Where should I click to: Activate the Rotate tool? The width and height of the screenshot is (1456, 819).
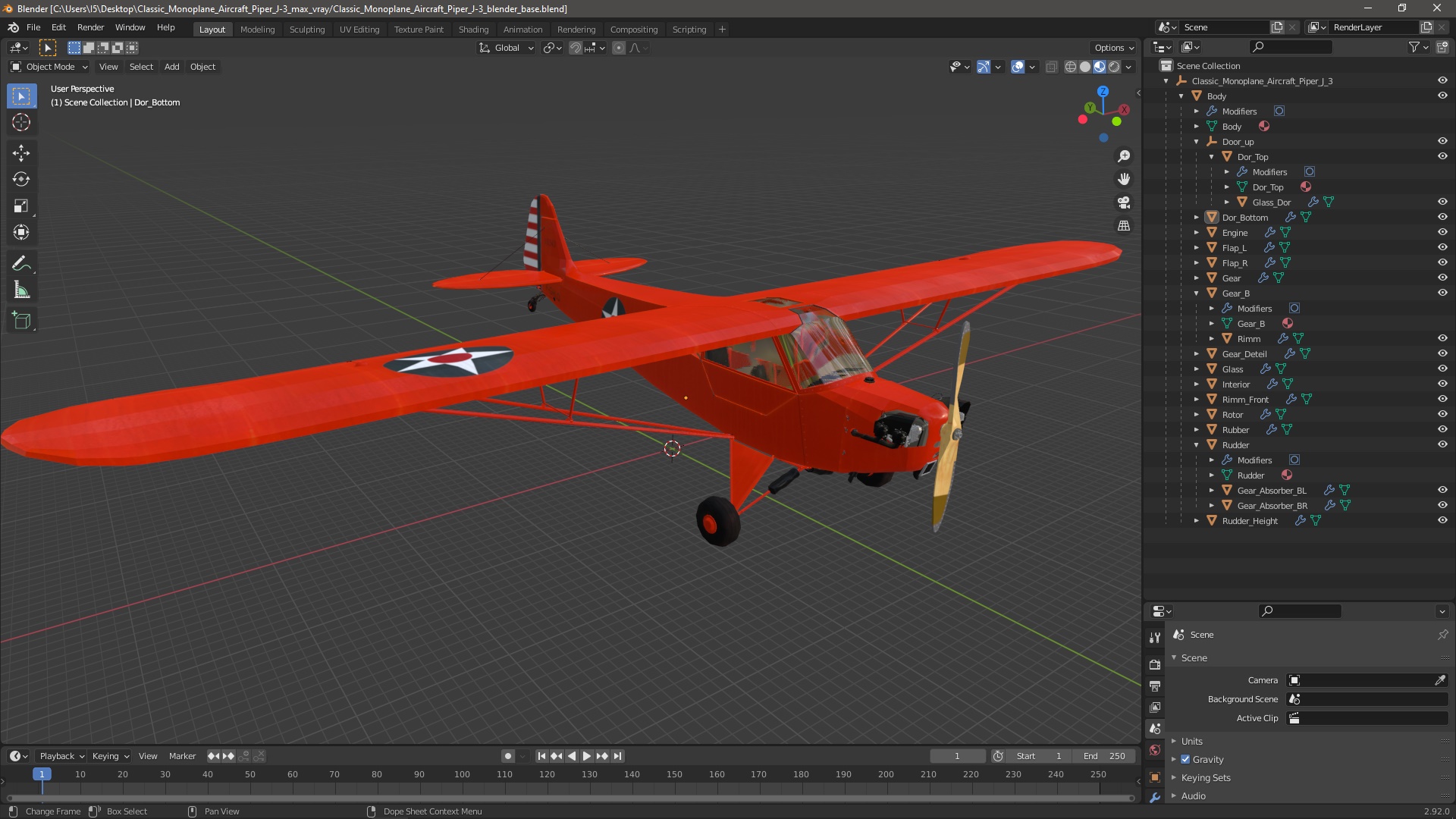click(x=21, y=180)
